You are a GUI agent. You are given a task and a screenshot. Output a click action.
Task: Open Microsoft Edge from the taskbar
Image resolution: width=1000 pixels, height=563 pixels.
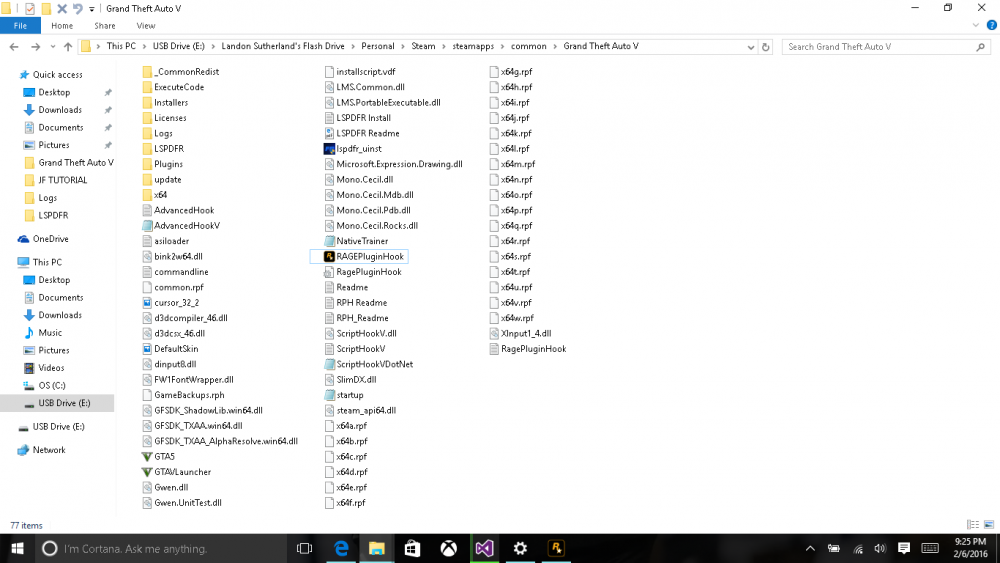[x=341, y=548]
